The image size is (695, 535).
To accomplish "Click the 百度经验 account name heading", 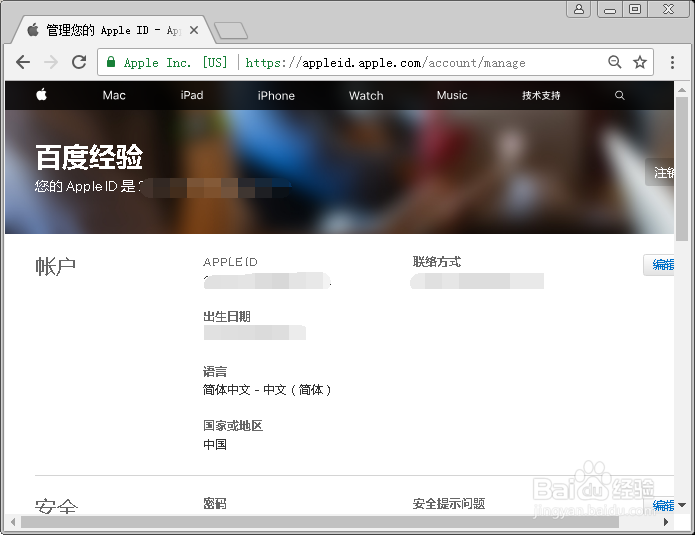I will coord(89,157).
